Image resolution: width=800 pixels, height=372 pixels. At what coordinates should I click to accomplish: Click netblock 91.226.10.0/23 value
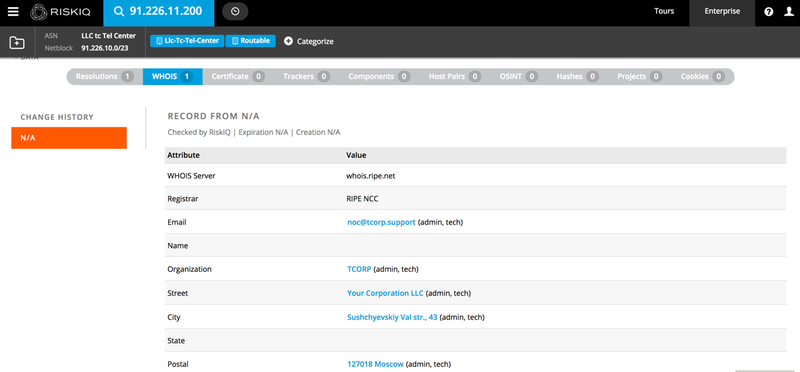click(105, 48)
